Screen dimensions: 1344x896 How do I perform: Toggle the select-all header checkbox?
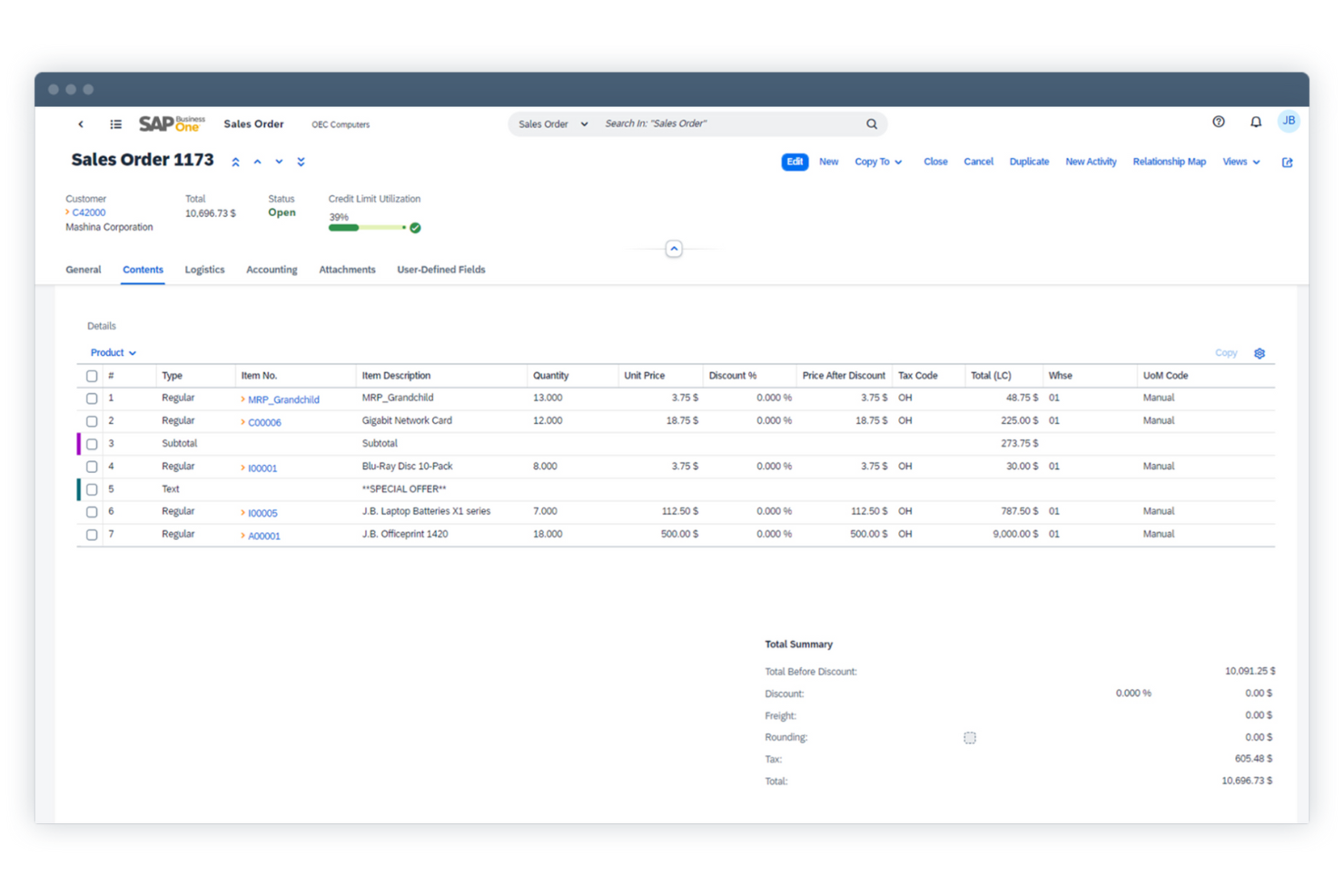92,376
